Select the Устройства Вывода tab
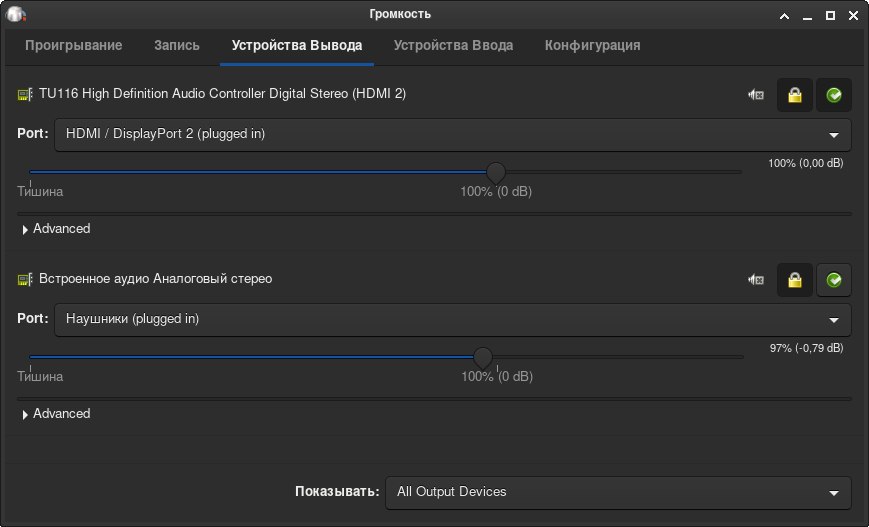869x527 pixels. (x=297, y=45)
